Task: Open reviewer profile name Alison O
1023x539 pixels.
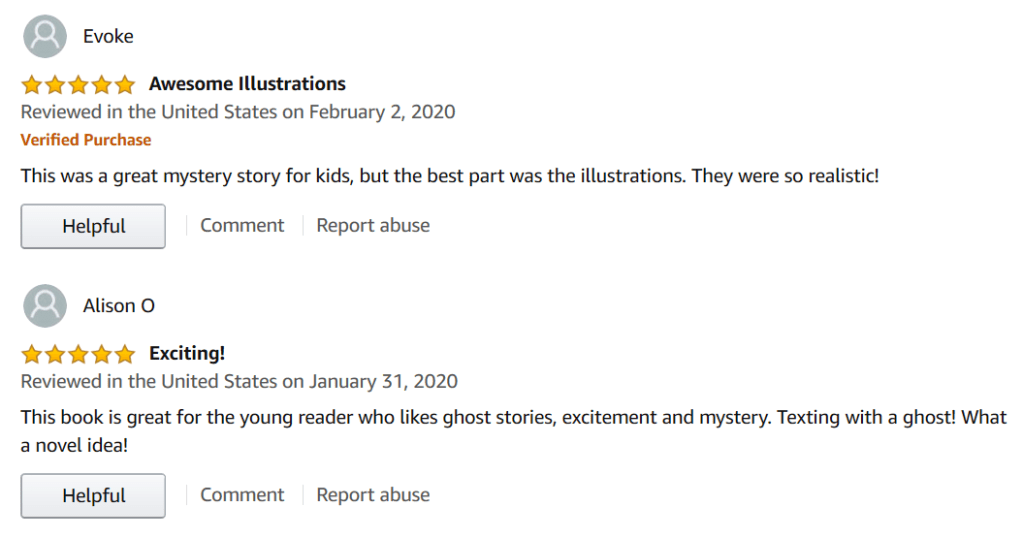Action: 119,306
